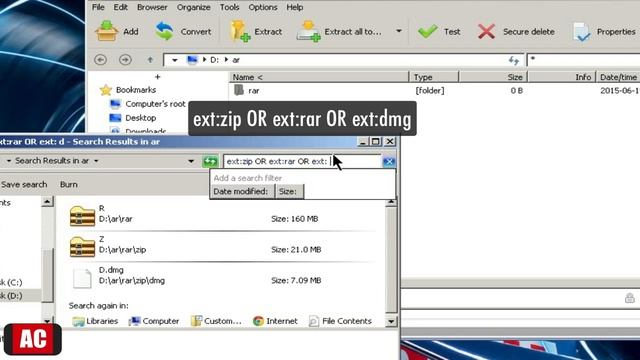Search again in Computer
The image size is (640, 360).
154,321
